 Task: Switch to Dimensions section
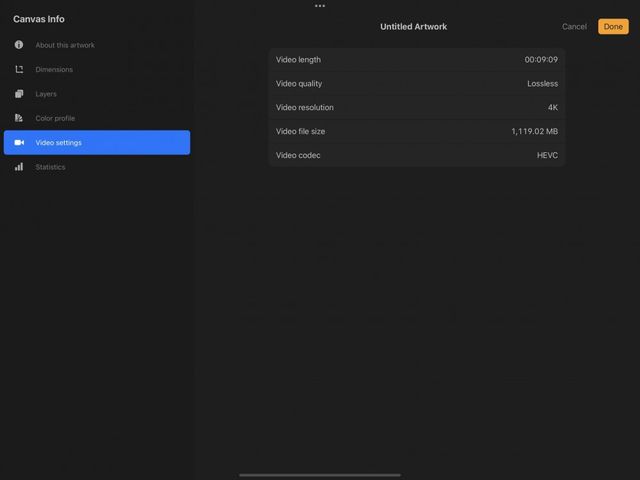(97, 69)
